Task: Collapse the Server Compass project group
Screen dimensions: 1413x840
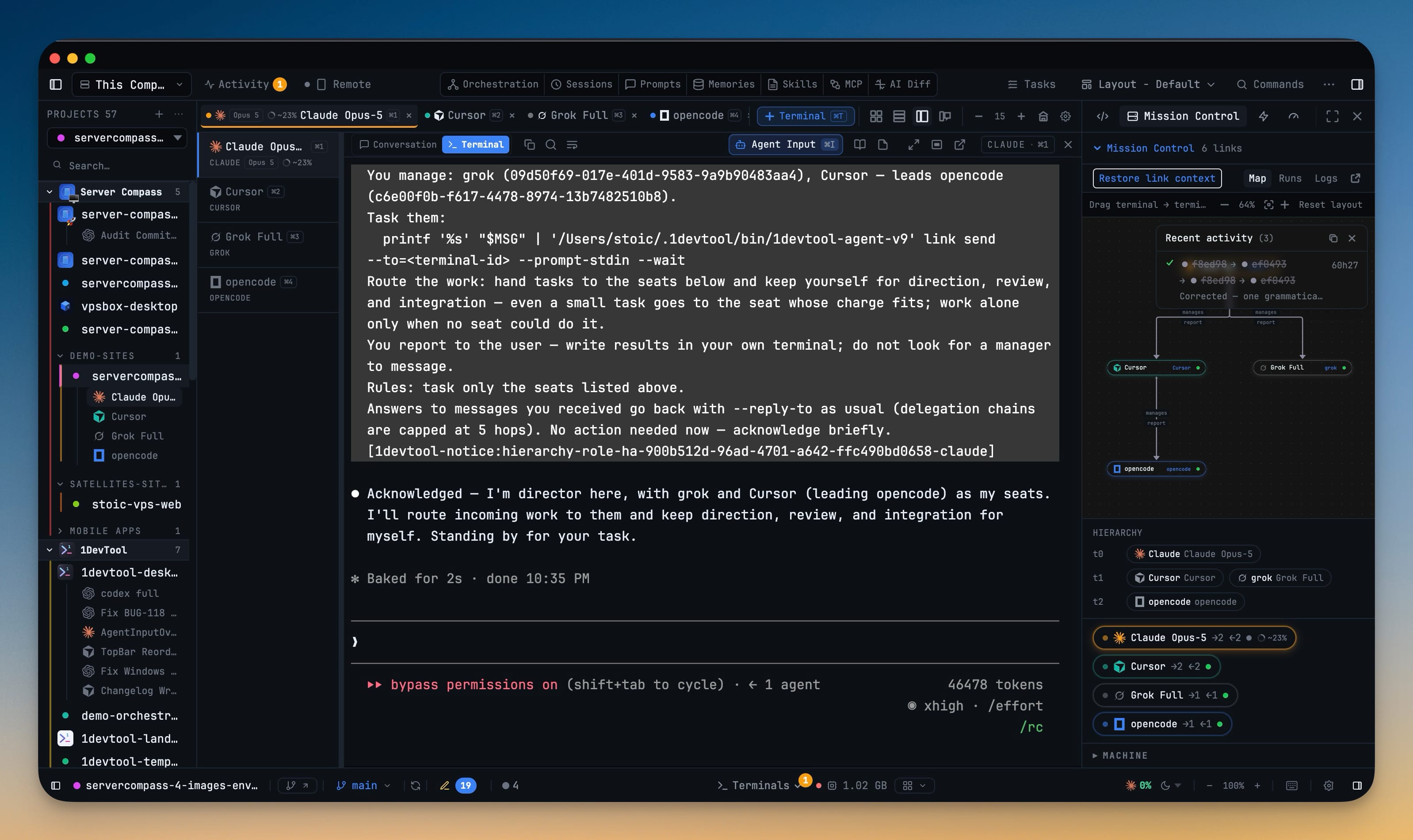Action: (x=50, y=192)
